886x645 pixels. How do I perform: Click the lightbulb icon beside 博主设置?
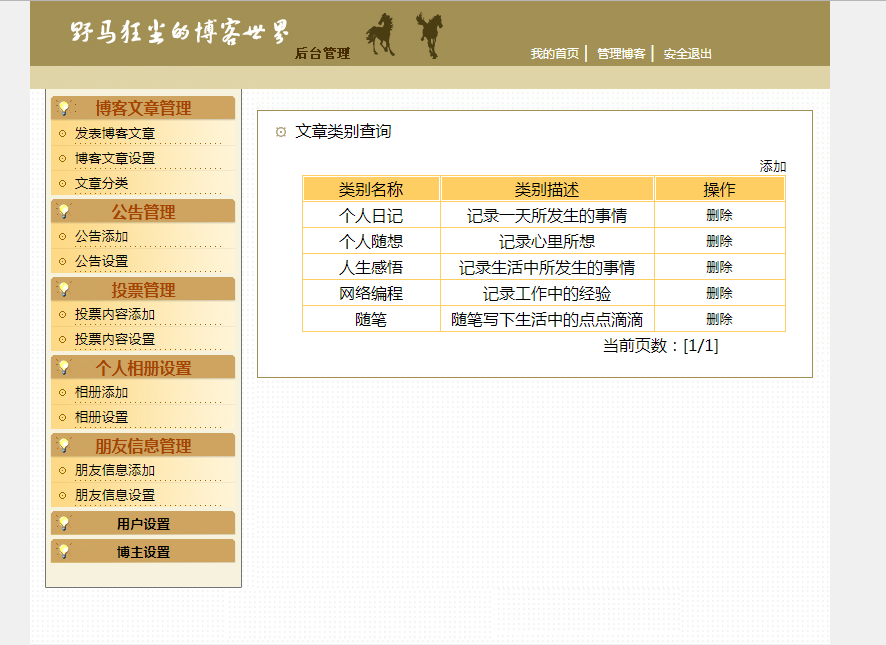tap(64, 551)
